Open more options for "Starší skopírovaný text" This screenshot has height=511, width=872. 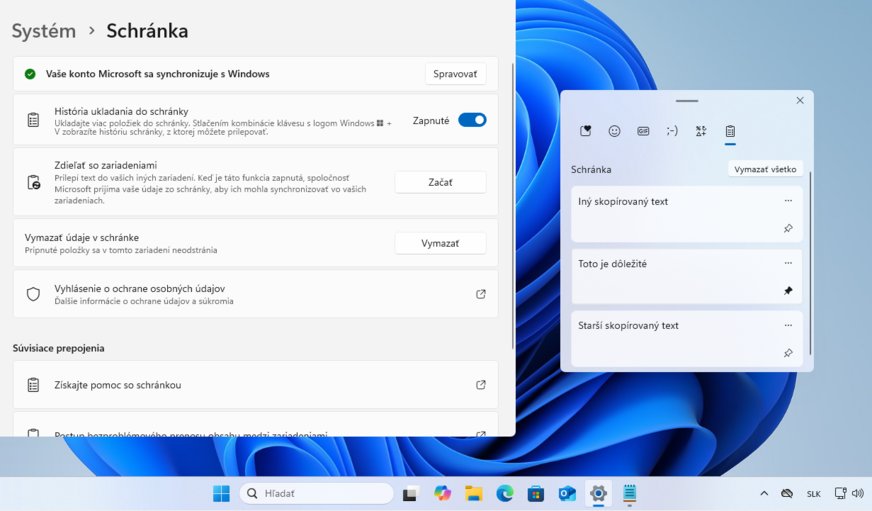[788, 325]
